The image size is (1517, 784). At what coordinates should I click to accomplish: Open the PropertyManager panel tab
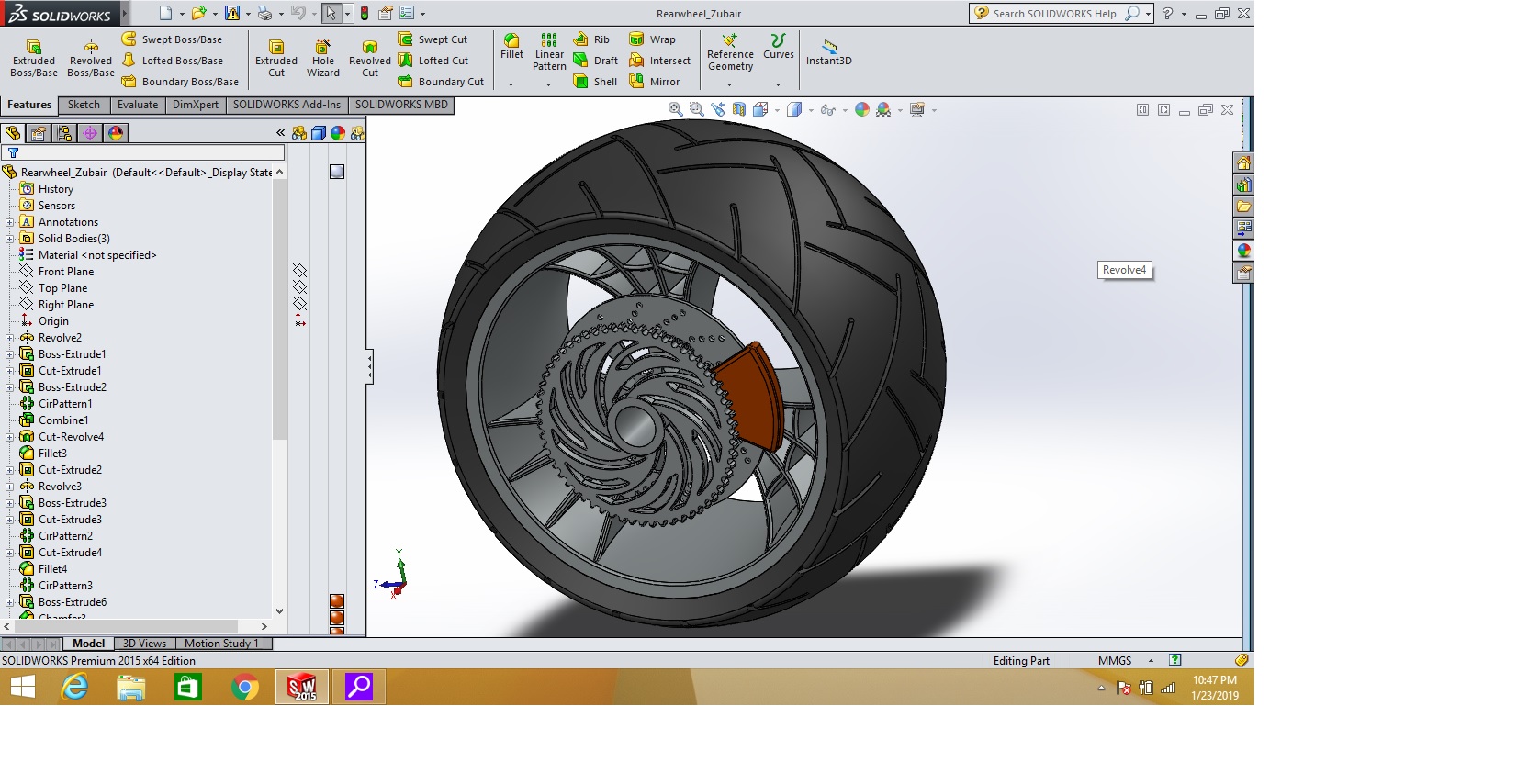coord(39,133)
